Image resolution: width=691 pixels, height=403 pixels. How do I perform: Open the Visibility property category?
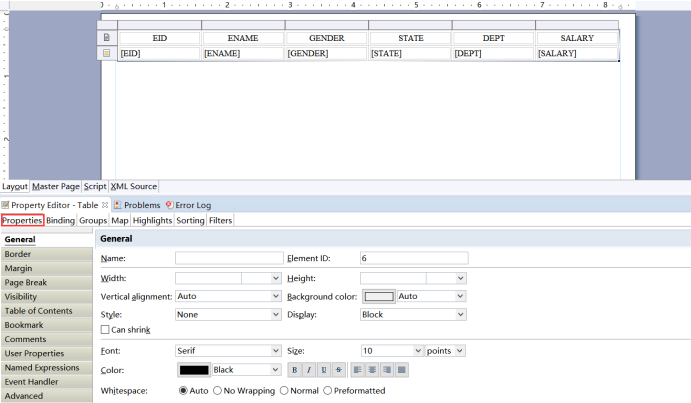[47, 297]
